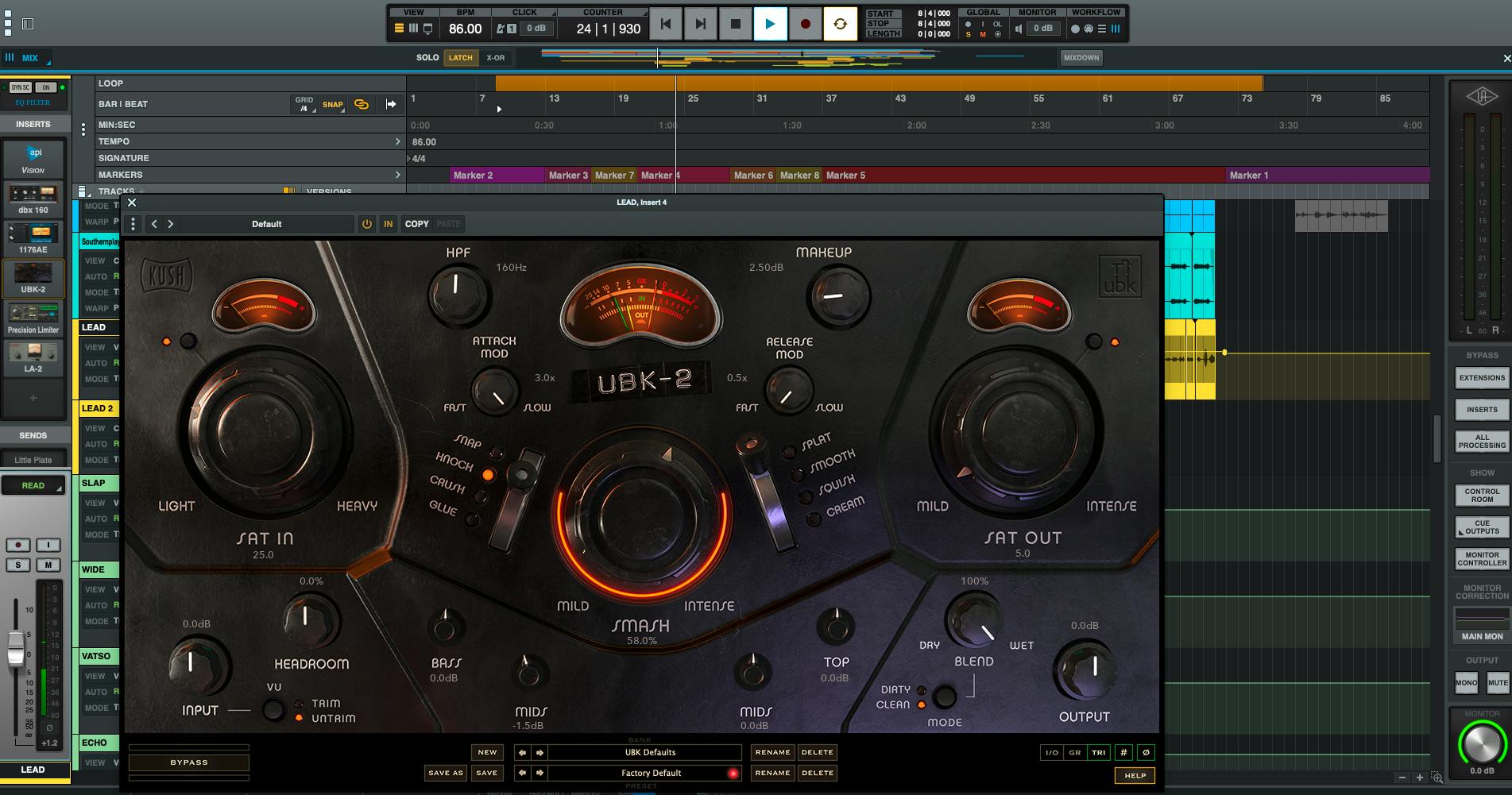Open the GRID /4 dropdown
The image size is (1512, 795).
(x=304, y=104)
